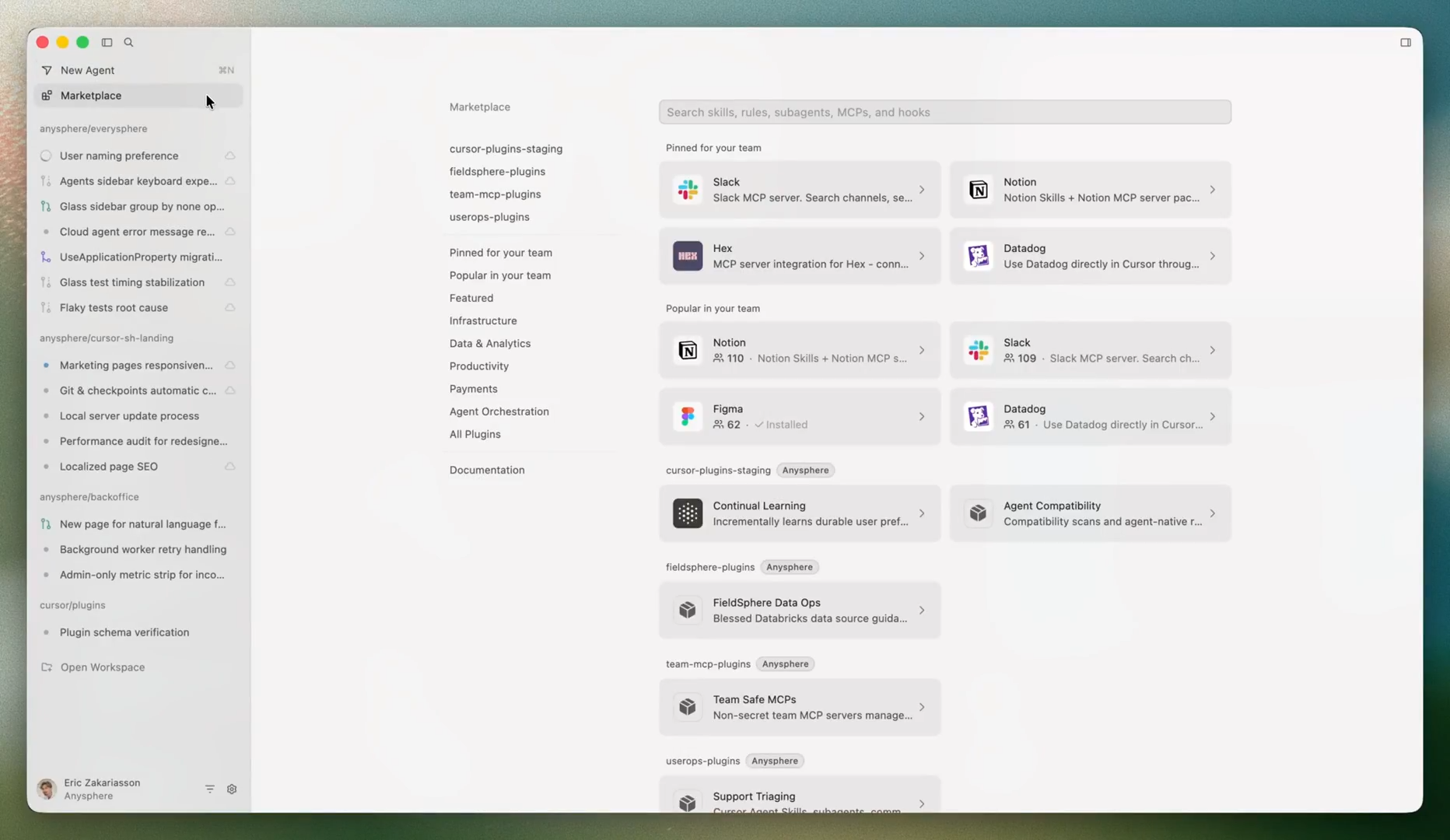Expand the Continual Learning card chevron

point(922,513)
